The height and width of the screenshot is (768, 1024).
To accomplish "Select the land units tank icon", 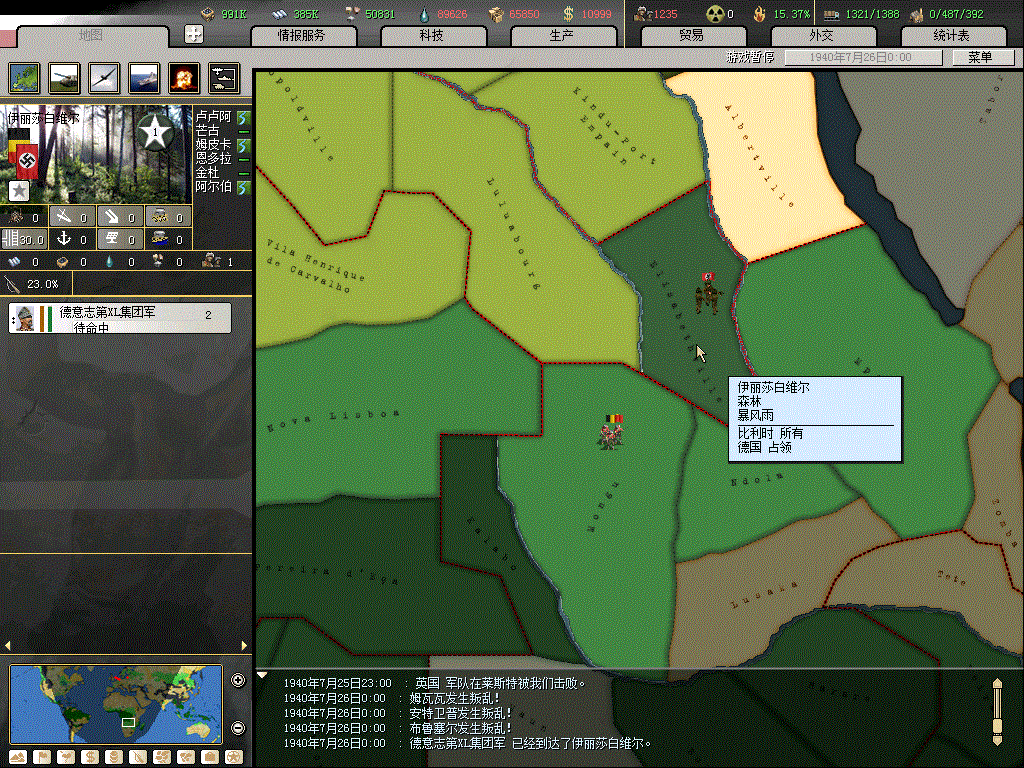I will [x=65, y=78].
